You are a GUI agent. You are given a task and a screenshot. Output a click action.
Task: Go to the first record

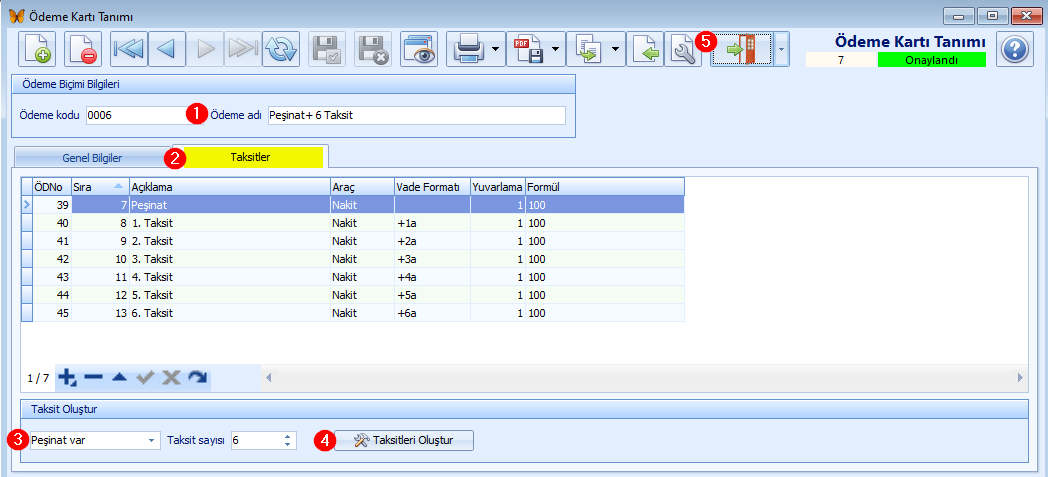[128, 49]
